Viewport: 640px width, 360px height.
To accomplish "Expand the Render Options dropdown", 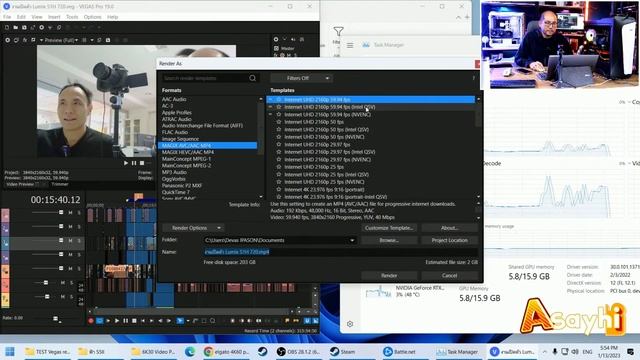I will (193, 228).
